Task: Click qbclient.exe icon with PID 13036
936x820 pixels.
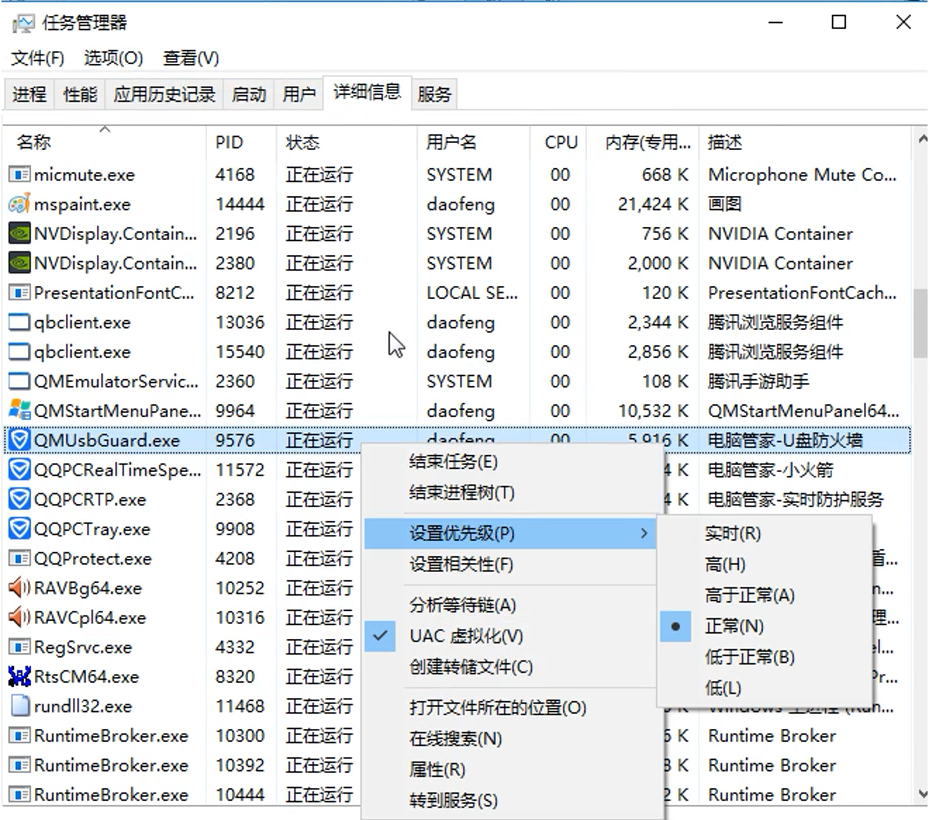Action: 19,322
